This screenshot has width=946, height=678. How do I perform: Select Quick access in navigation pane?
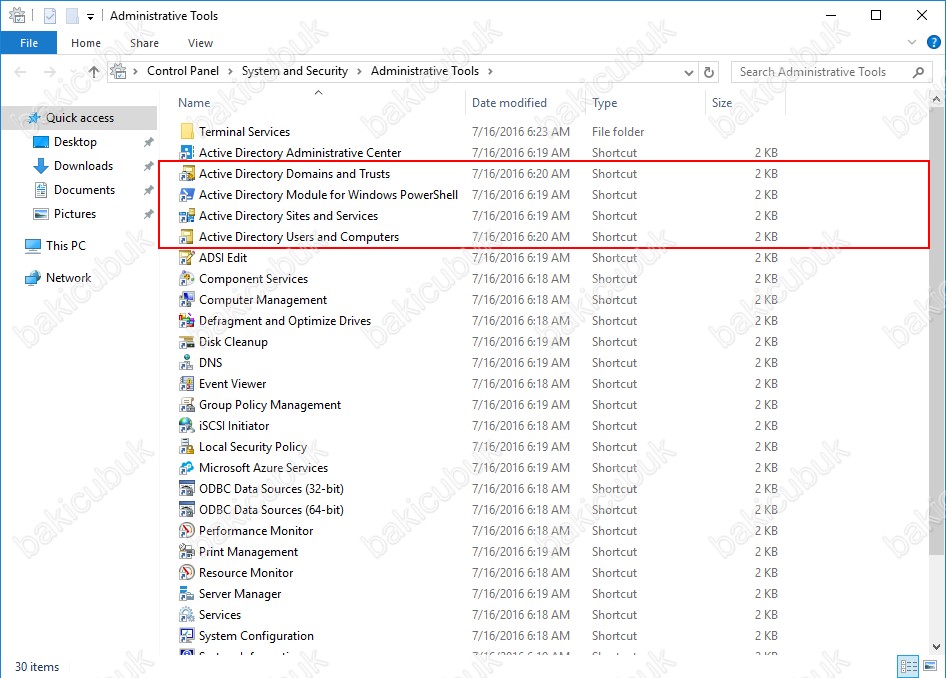(x=80, y=118)
